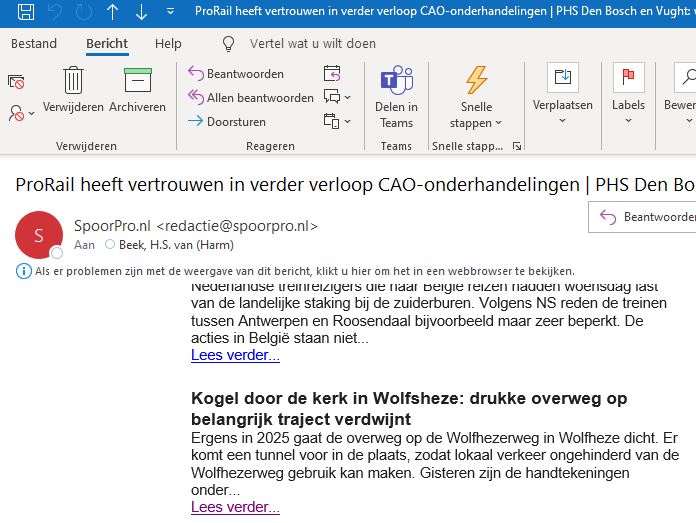Open the Snelle stappen dropdown
This screenshot has width=696, height=523.
[x=477, y=123]
